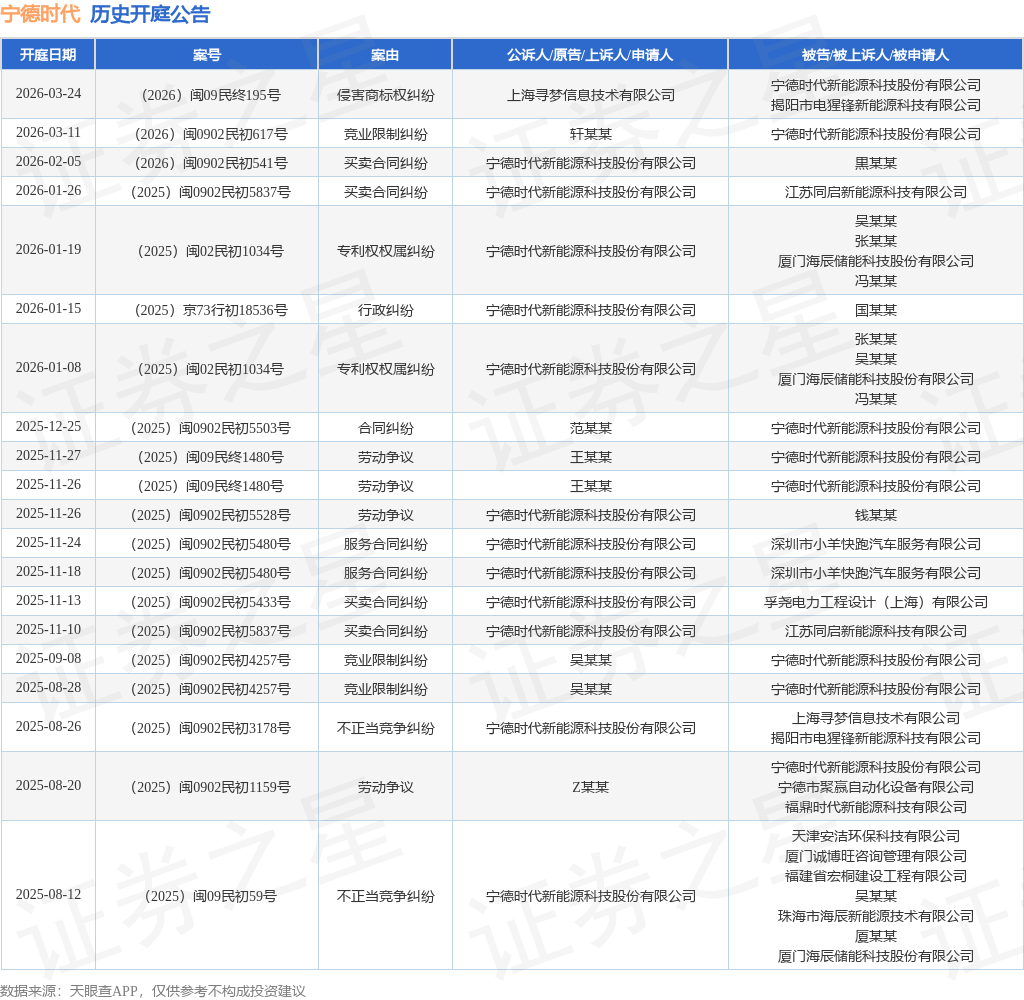Viewport: 1024px width, 1000px height.
Task: Click the defendant 国某某
Action: 876,310
